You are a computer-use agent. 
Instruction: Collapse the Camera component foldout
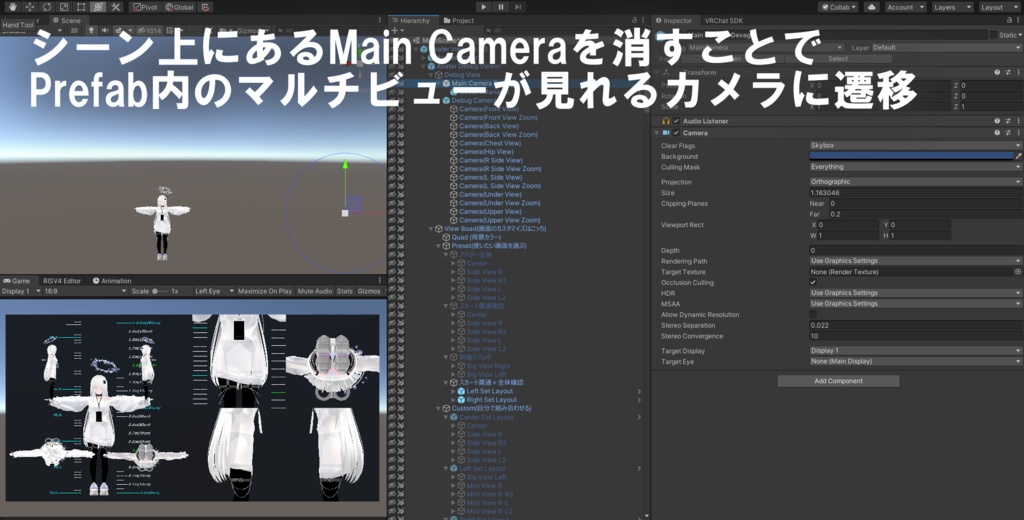coord(656,133)
